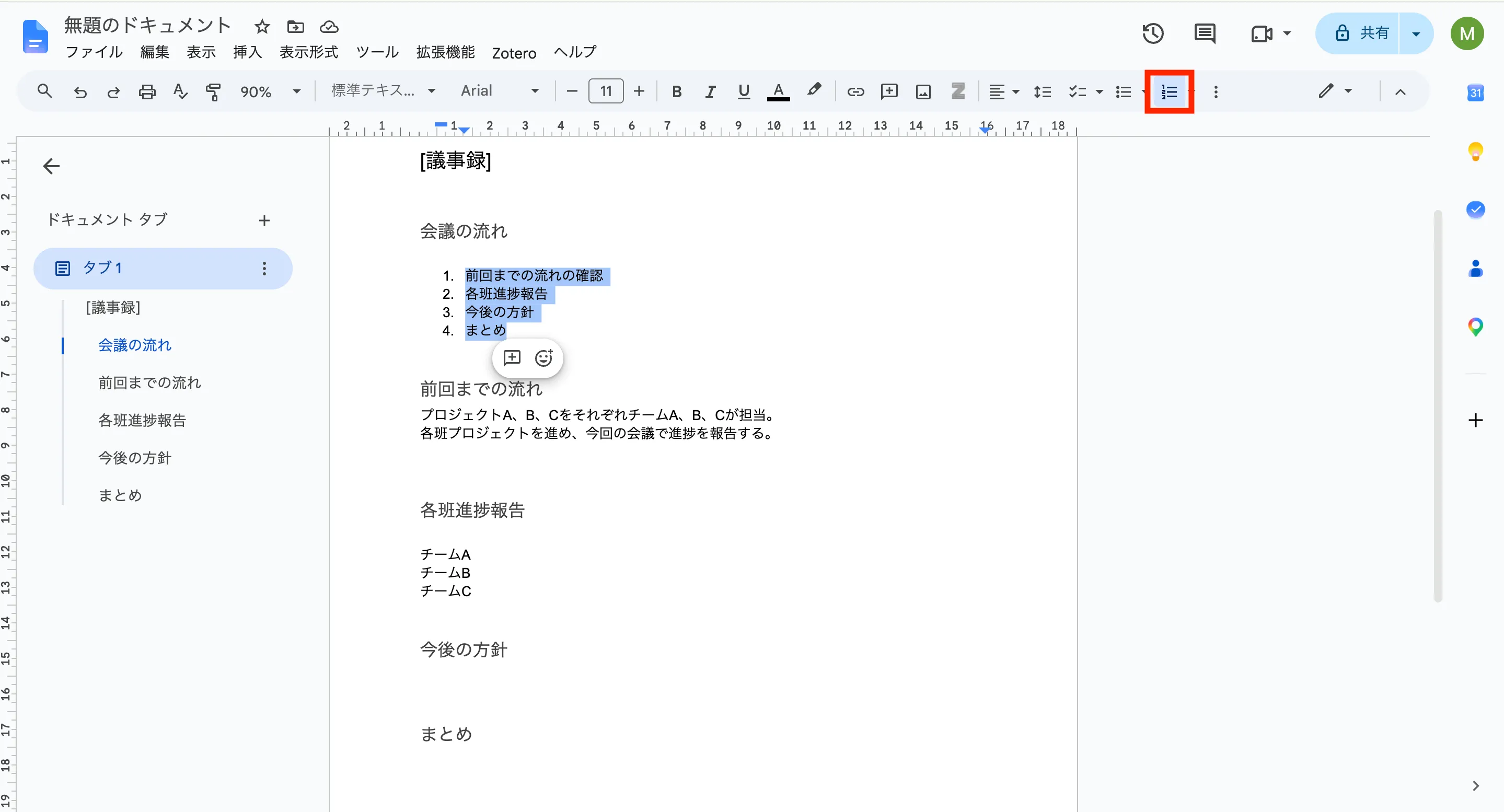Search the menus magnifier icon

pos(45,91)
